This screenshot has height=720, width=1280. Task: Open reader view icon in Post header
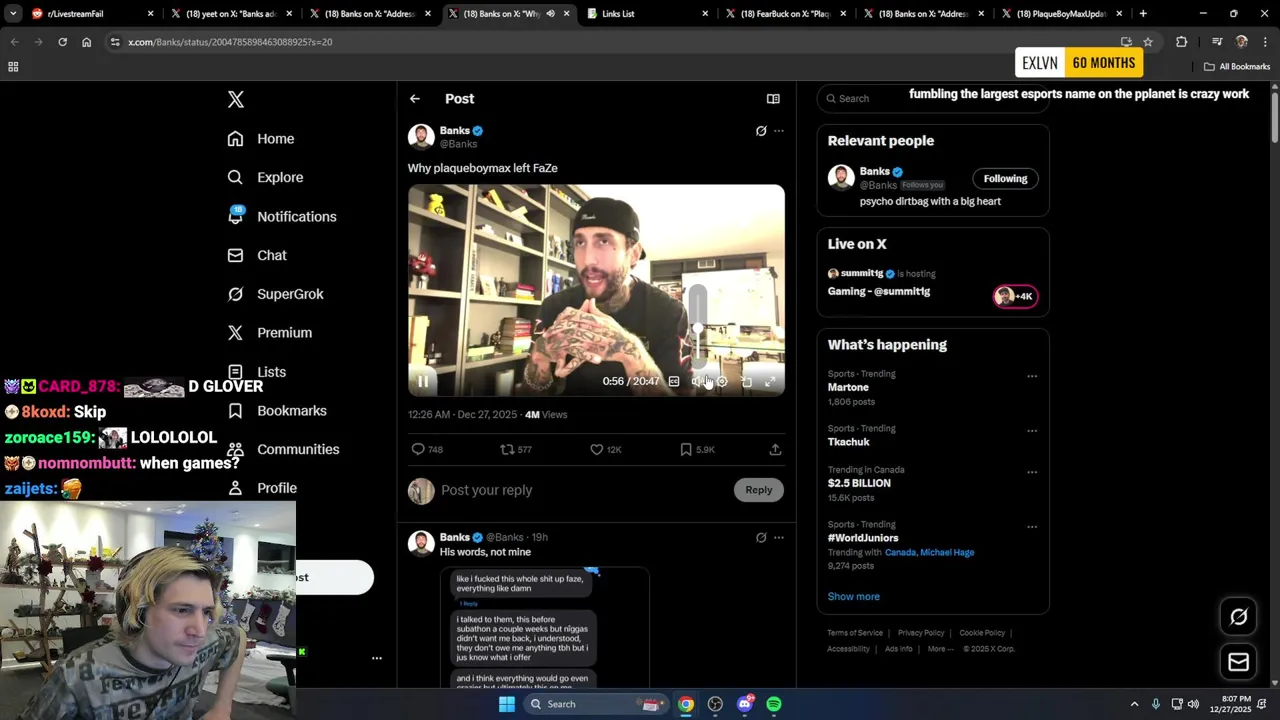[x=773, y=99]
